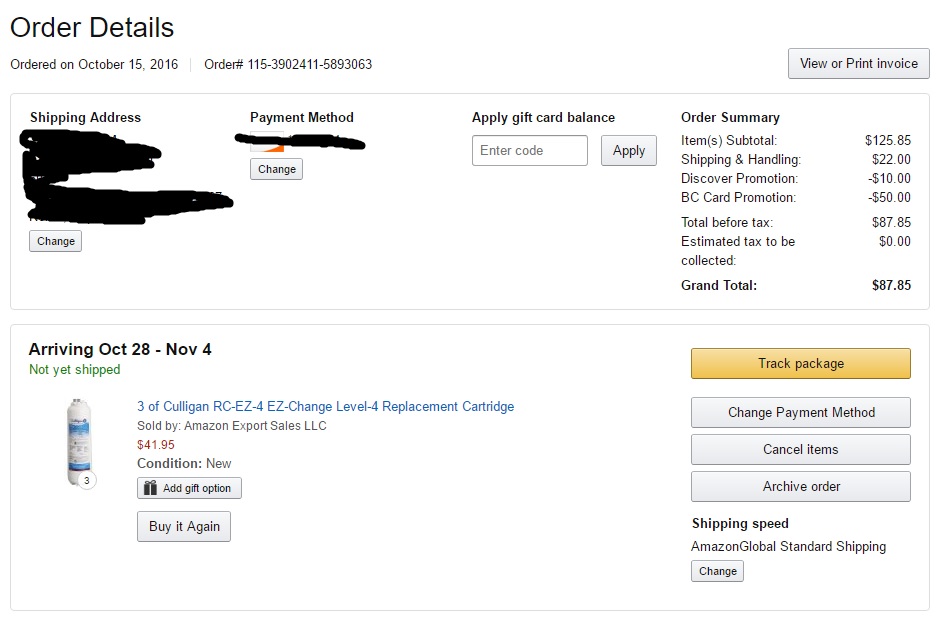Click the Add gift option button
Screen dimensions: 939x623
click(189, 488)
